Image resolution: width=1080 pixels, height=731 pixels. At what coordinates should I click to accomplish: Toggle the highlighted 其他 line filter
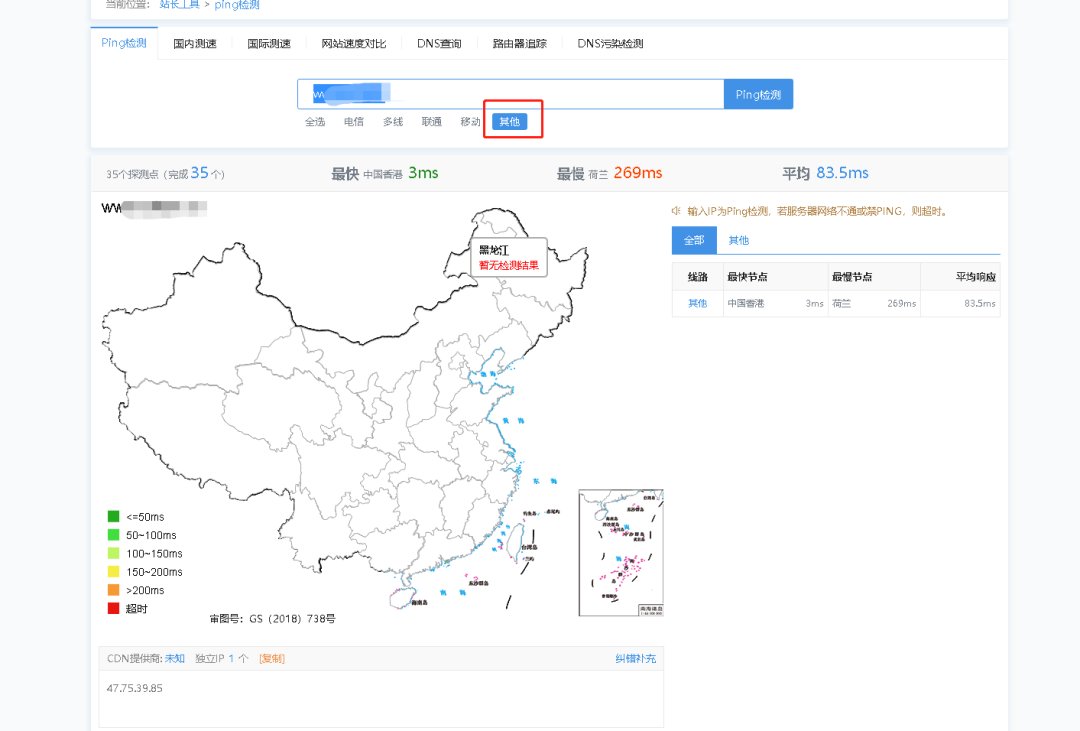coord(510,122)
